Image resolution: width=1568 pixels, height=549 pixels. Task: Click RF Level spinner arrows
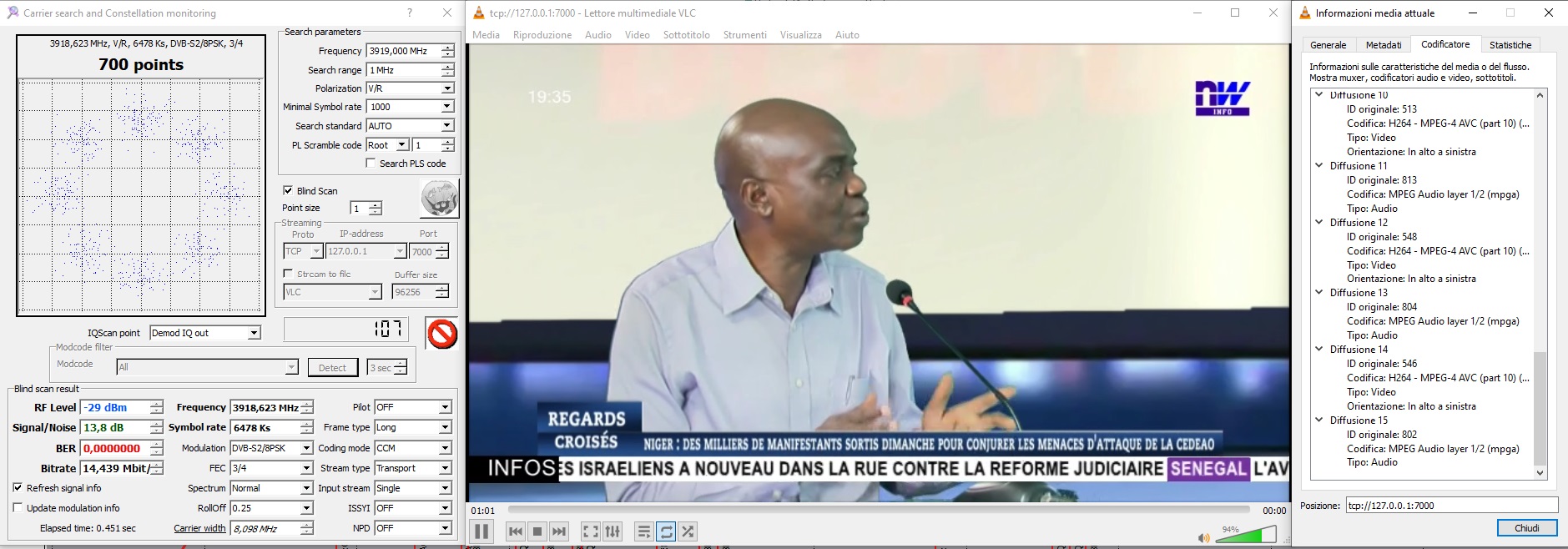tap(156, 407)
